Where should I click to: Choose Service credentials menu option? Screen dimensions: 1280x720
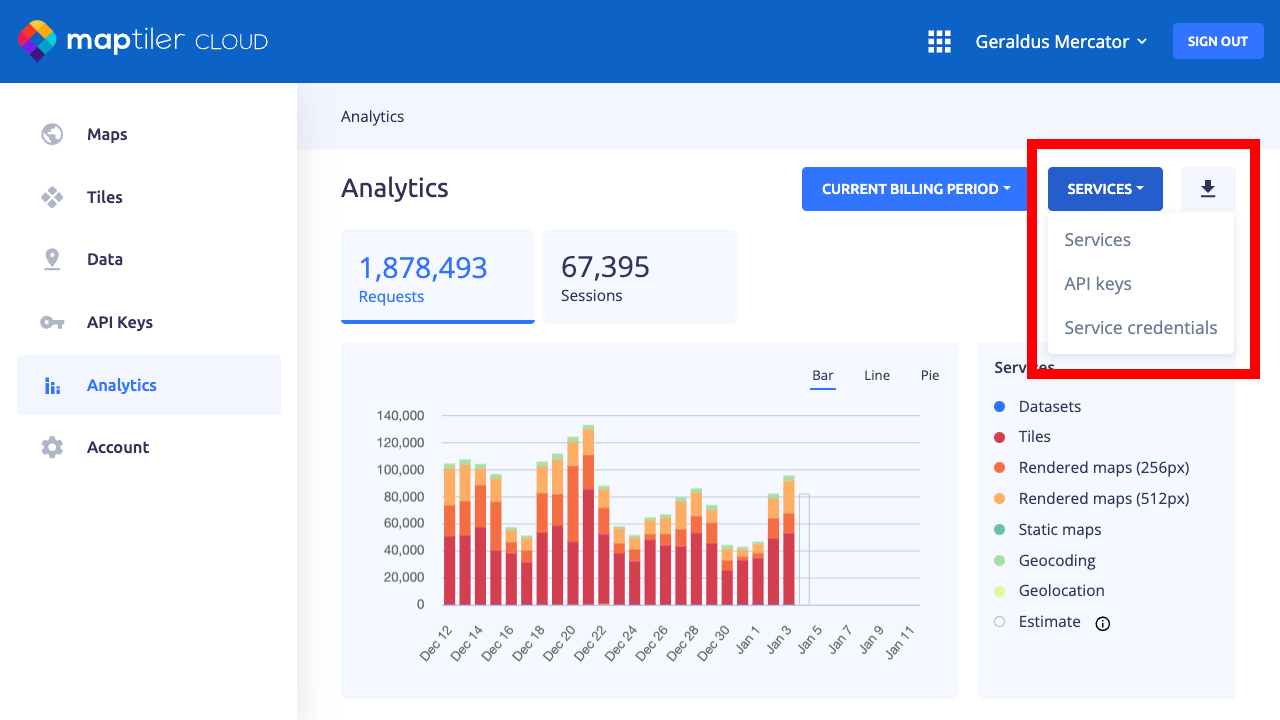click(1140, 328)
